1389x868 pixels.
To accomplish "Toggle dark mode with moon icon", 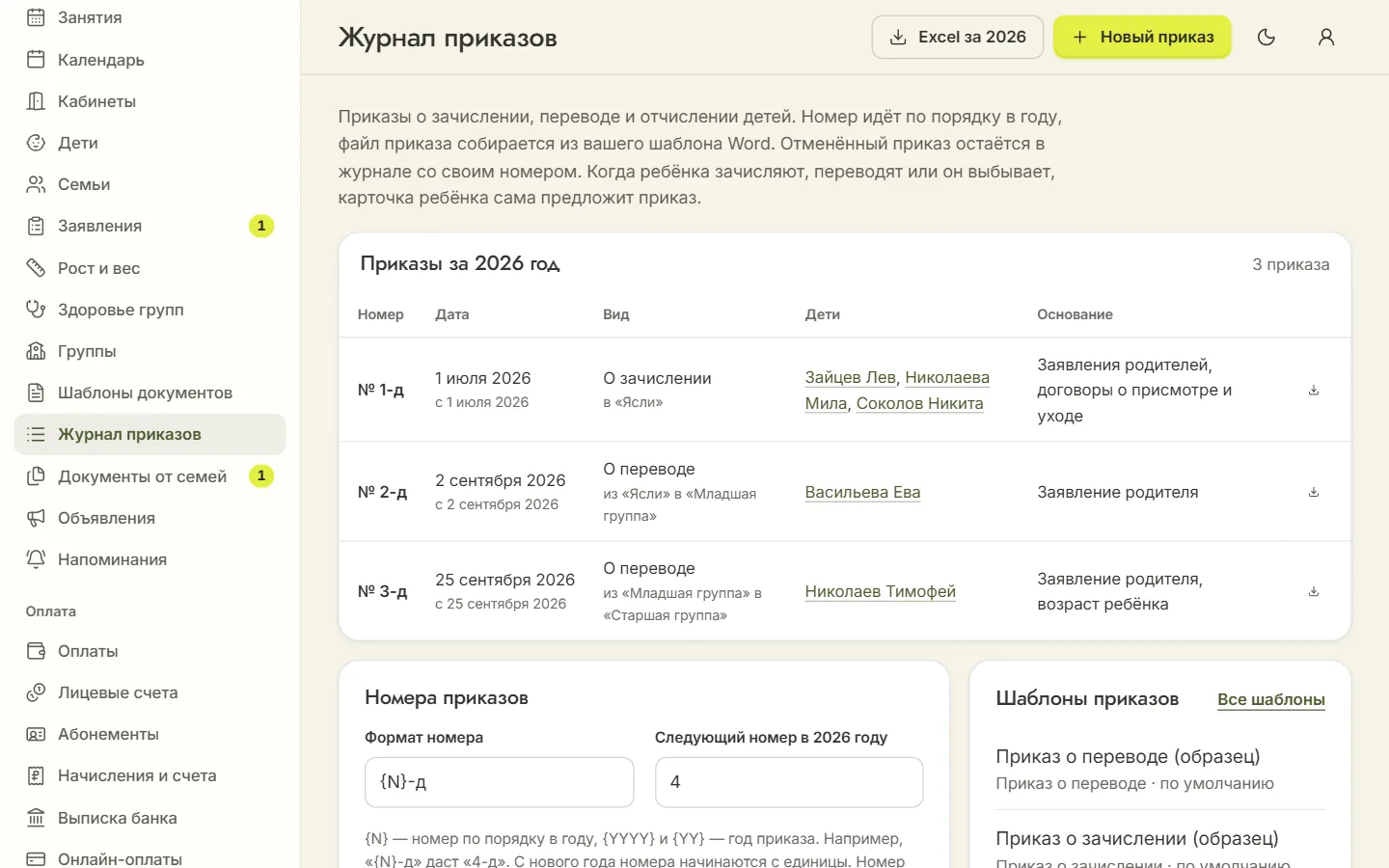I will [x=1266, y=37].
